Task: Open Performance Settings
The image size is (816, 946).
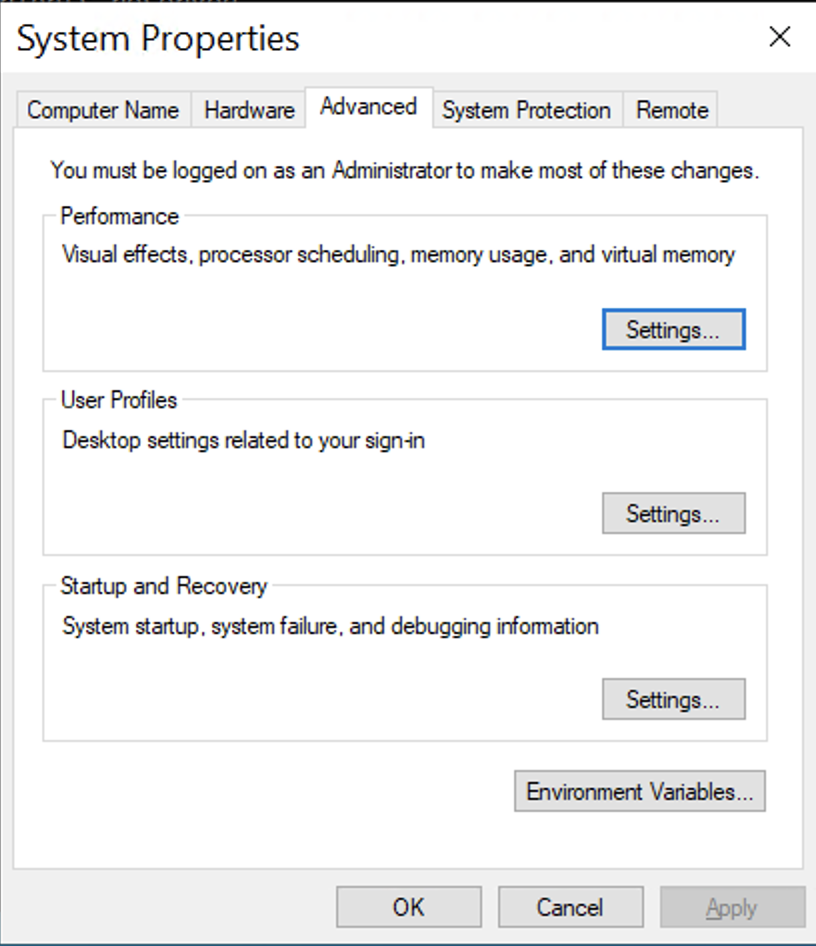Action: pos(673,329)
